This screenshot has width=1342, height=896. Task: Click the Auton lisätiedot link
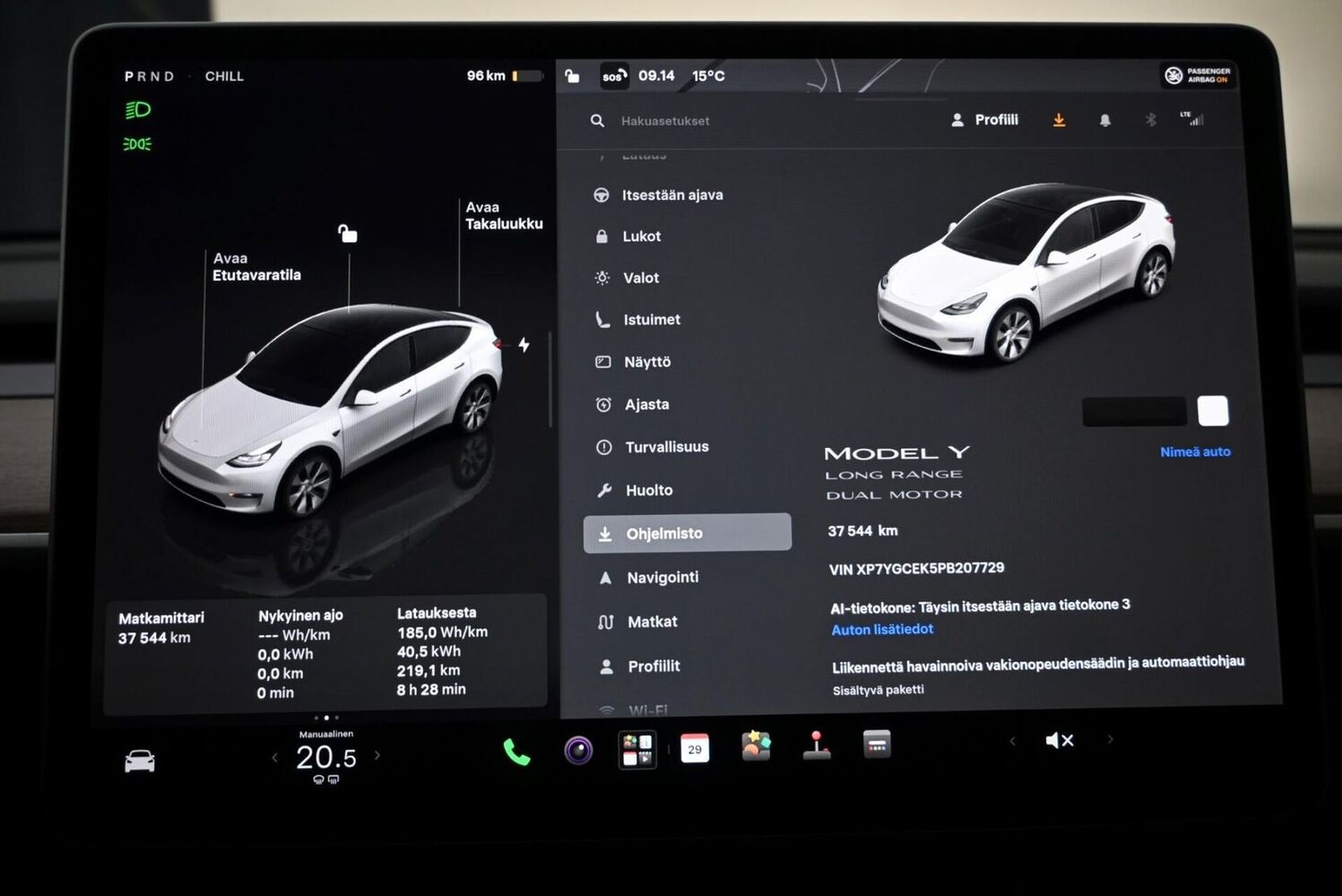click(882, 629)
